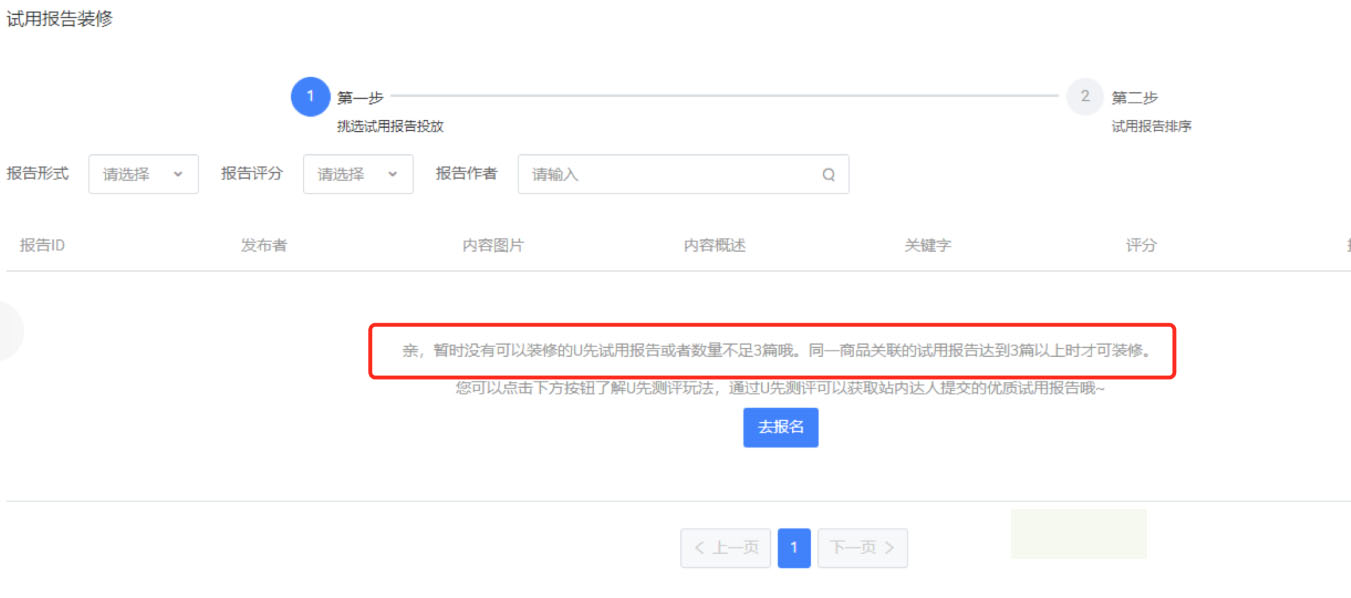1351x598 pixels.
Task: Expand the 请选择 report format dropdown
Action: [x=143, y=173]
